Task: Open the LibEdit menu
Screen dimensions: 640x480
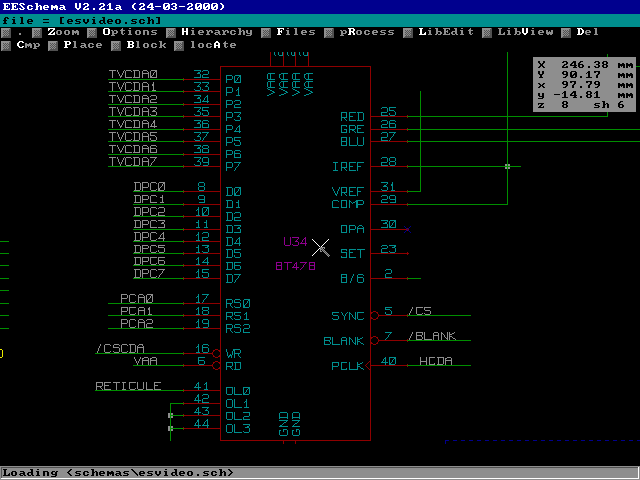Action: click(446, 32)
